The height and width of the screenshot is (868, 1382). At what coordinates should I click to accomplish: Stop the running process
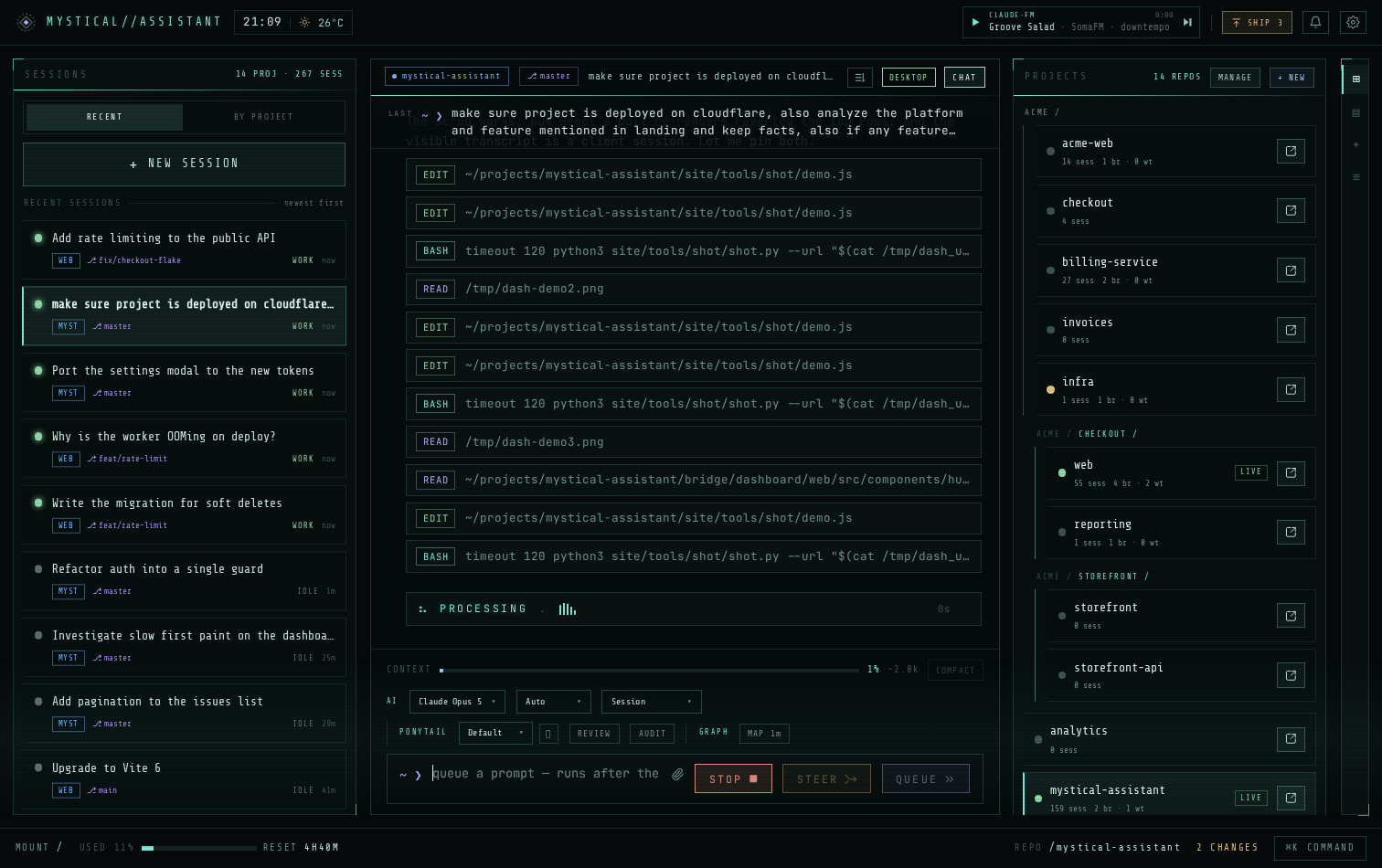click(x=733, y=778)
